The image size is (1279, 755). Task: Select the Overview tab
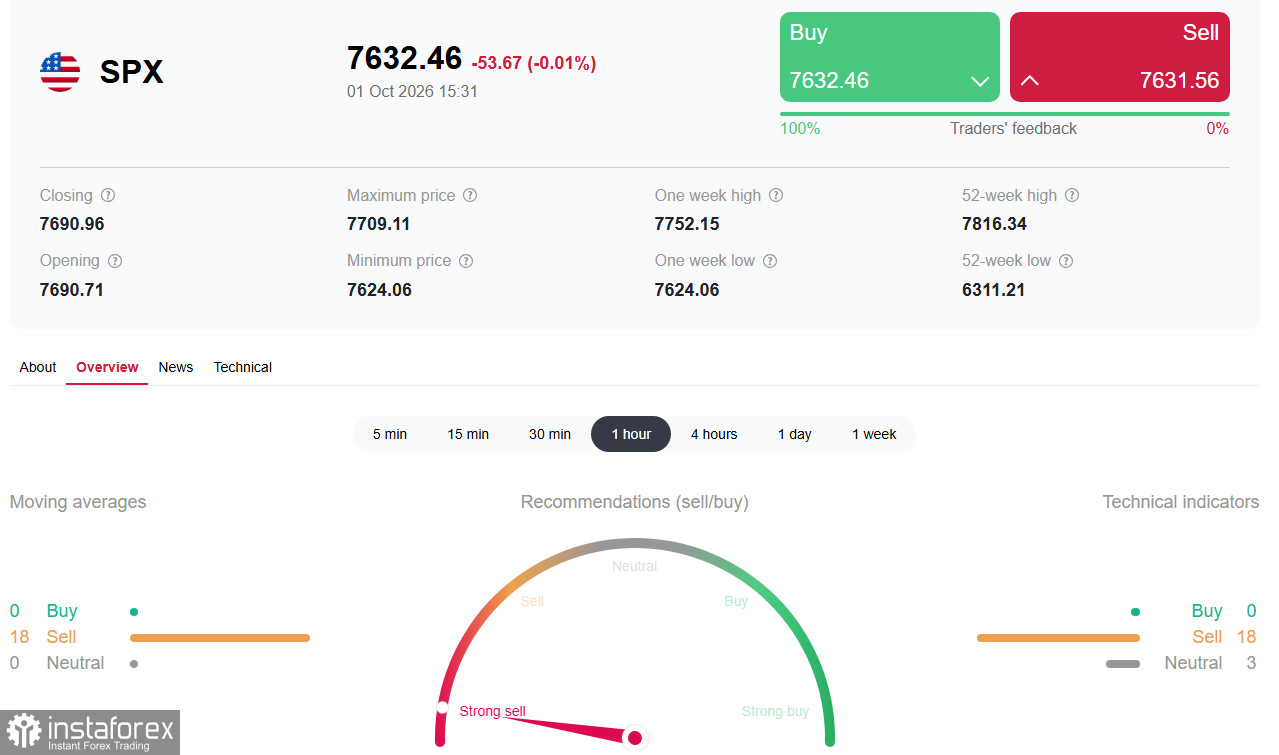point(107,367)
